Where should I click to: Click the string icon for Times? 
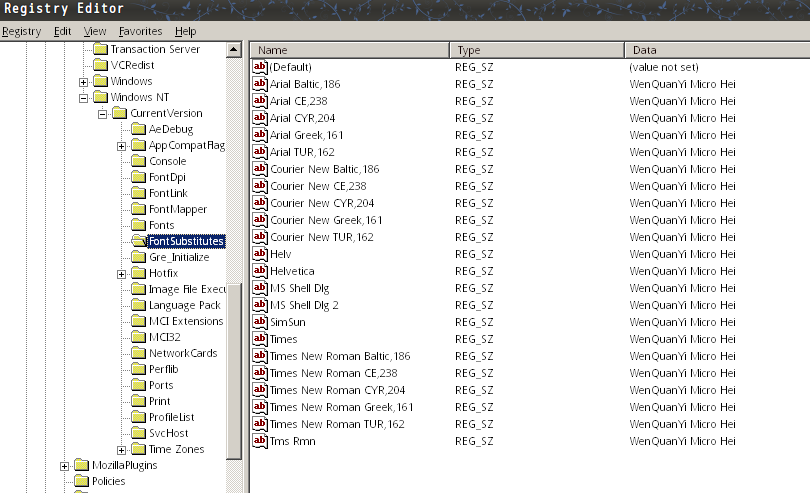point(260,339)
